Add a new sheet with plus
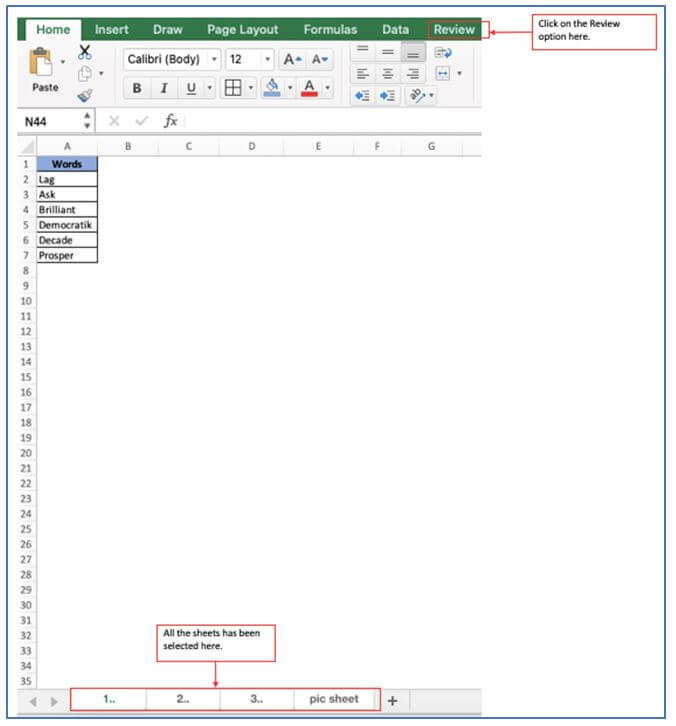The height and width of the screenshot is (726, 676). click(393, 701)
